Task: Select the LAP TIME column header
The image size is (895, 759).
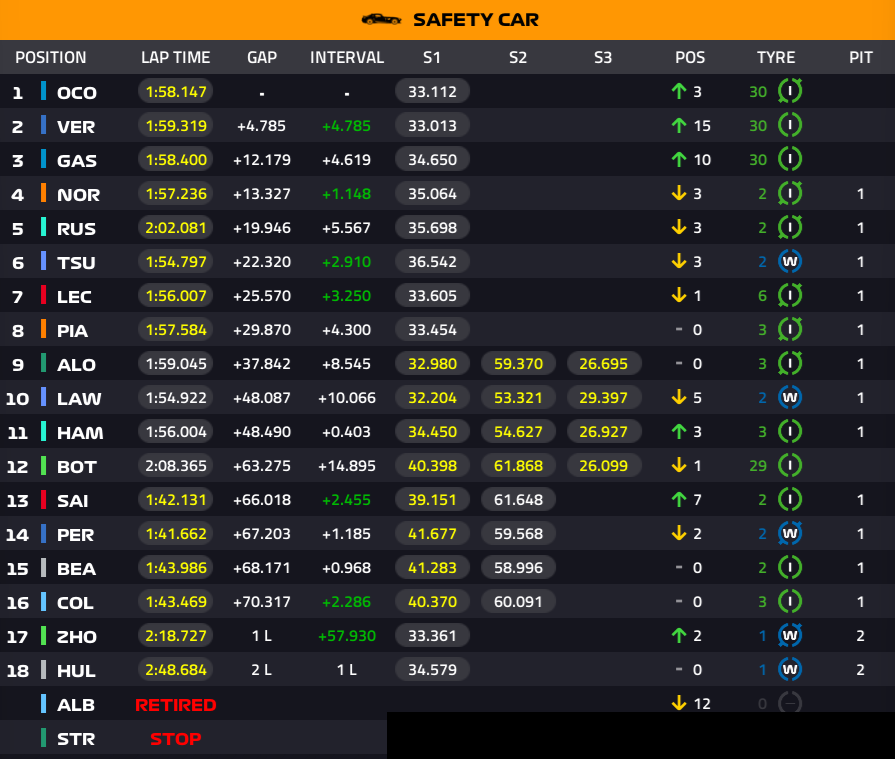Action: [x=175, y=58]
